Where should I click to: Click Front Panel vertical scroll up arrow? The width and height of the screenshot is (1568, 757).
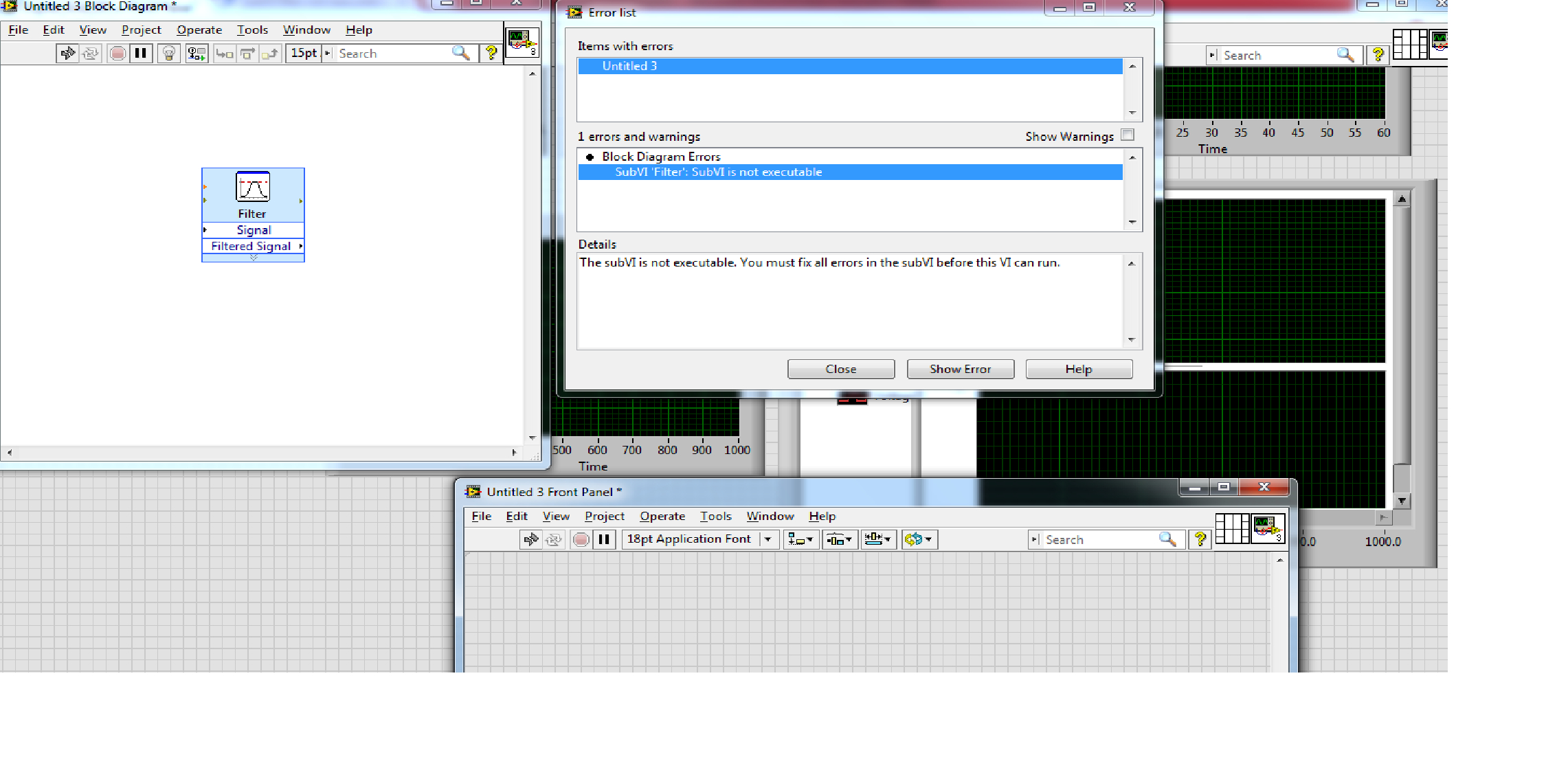coord(1279,561)
